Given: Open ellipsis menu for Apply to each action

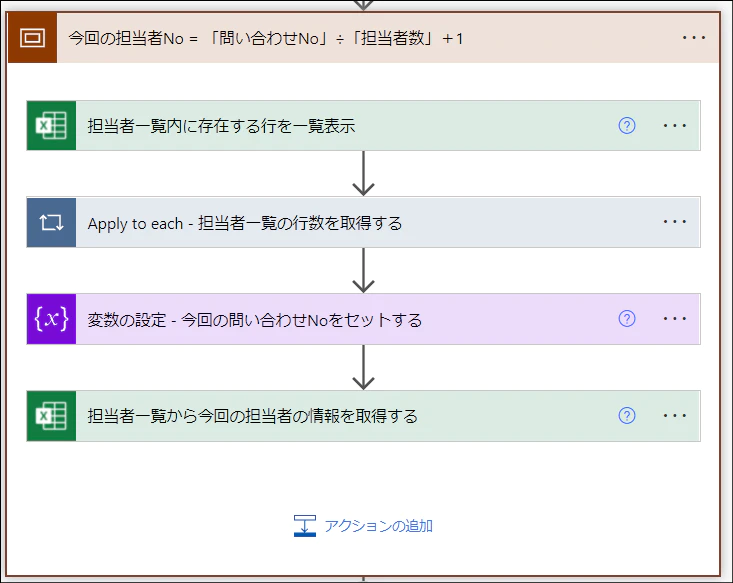Looking at the screenshot, I should pyautogui.click(x=675, y=222).
